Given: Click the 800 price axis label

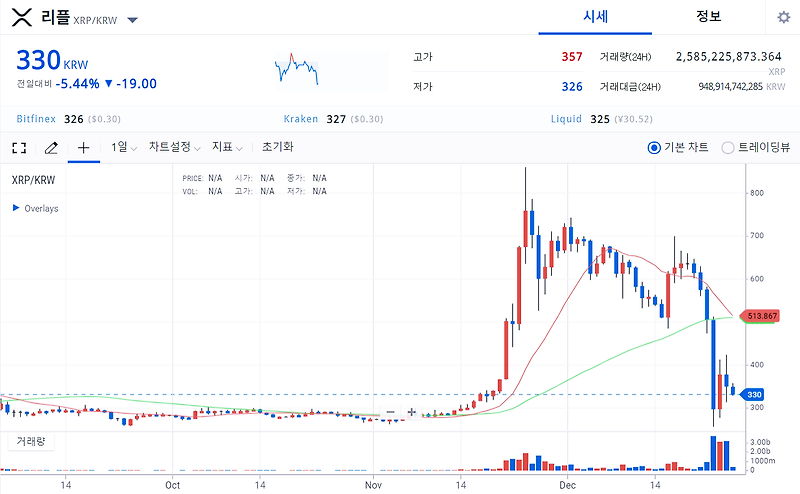Looking at the screenshot, I should tap(757, 193).
